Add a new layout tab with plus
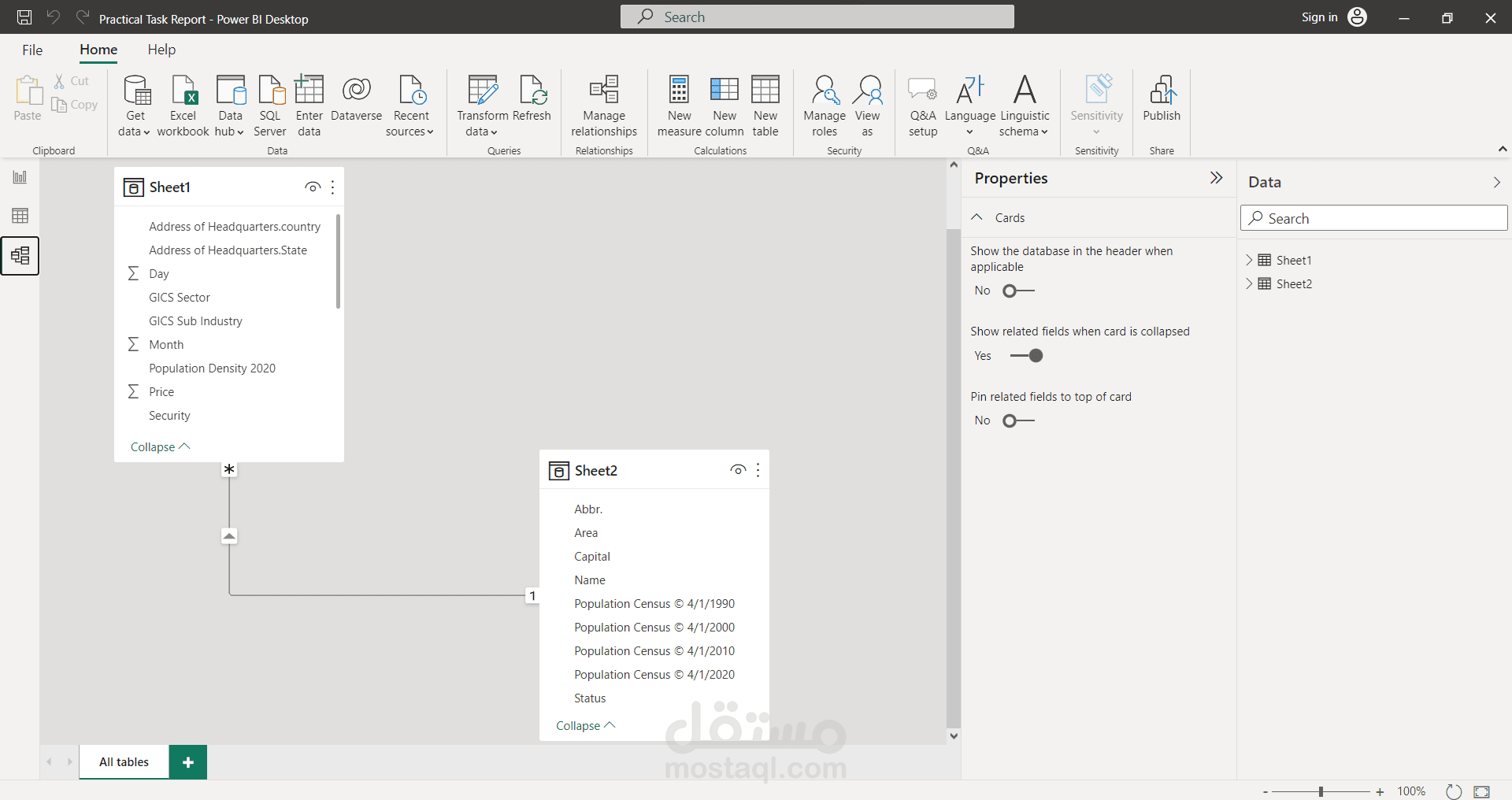The width and height of the screenshot is (1512, 800). 188,762
